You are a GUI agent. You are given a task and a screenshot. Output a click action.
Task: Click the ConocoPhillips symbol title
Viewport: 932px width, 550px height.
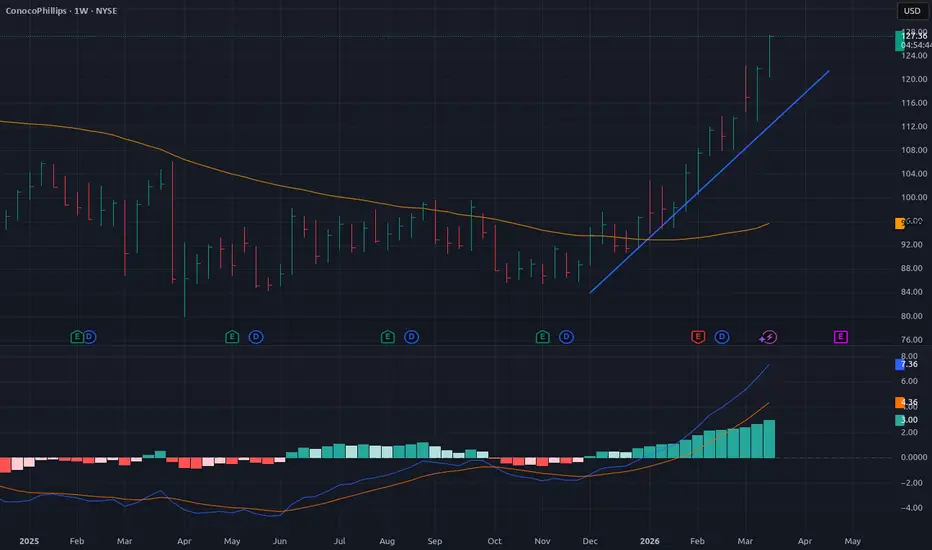[36, 11]
